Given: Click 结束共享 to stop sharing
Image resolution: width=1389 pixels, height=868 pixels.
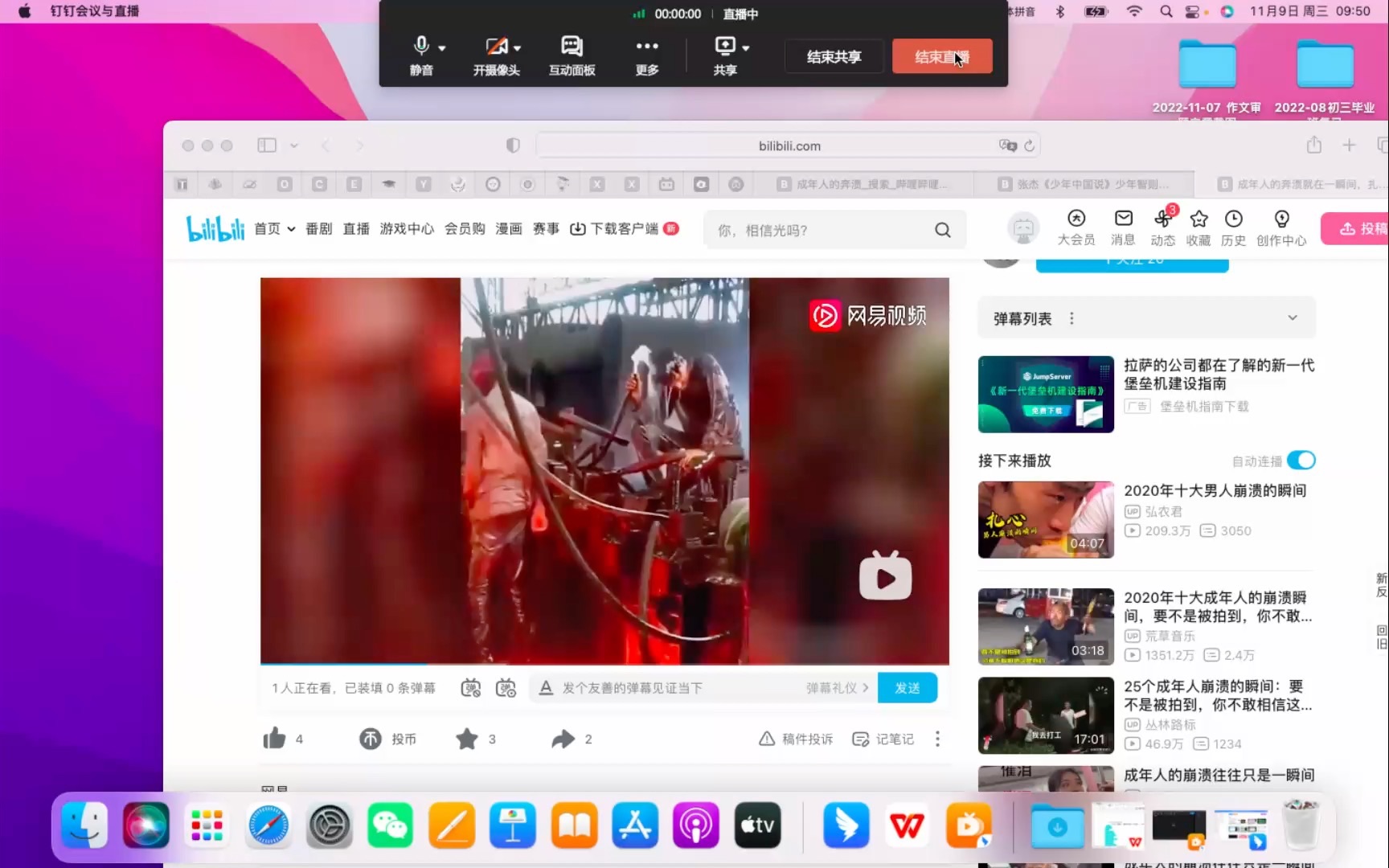Looking at the screenshot, I should point(834,56).
